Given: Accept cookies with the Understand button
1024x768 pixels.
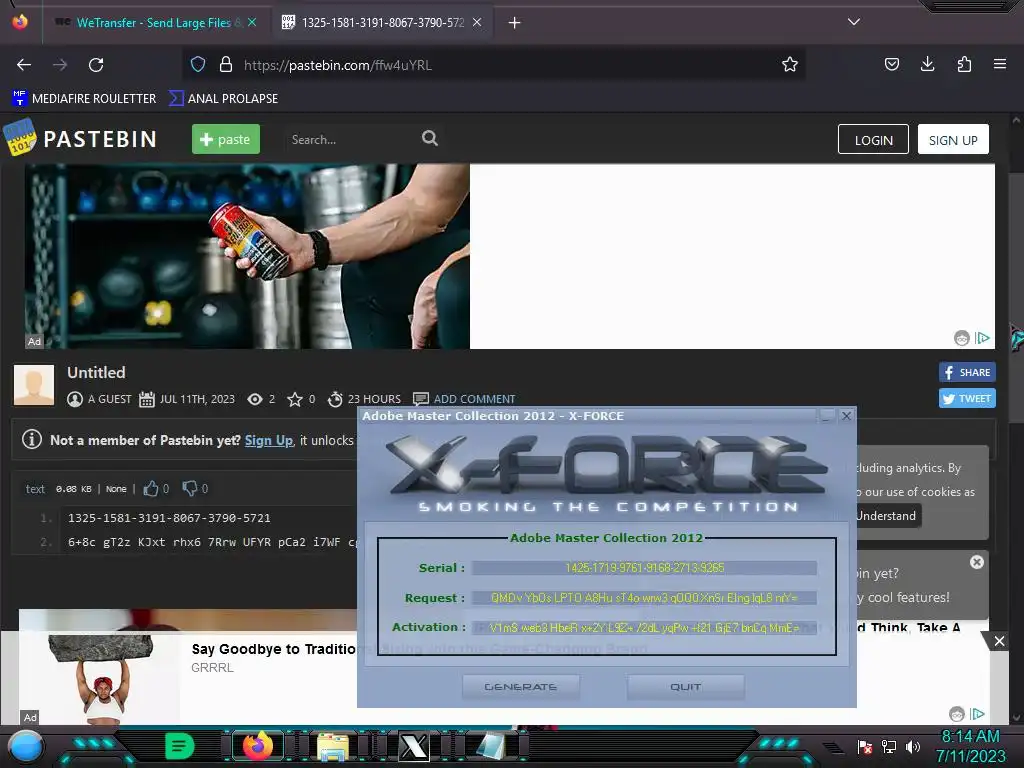Looking at the screenshot, I should click(x=886, y=516).
